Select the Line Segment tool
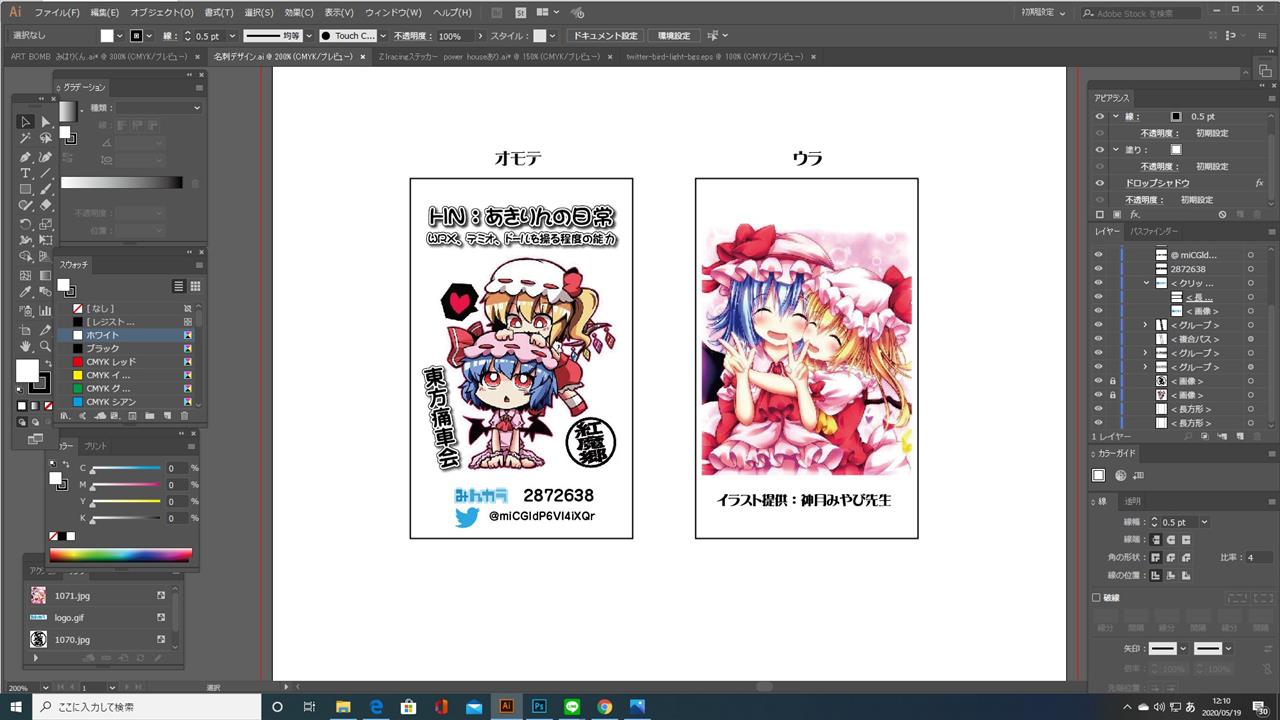1280x720 pixels. (45, 173)
